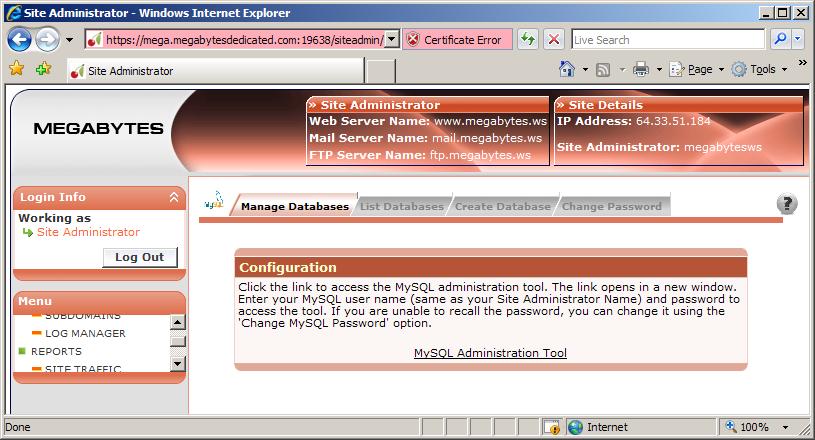The image size is (815, 440).
Task: Click the browser Back arrow button
Action: (x=20, y=40)
